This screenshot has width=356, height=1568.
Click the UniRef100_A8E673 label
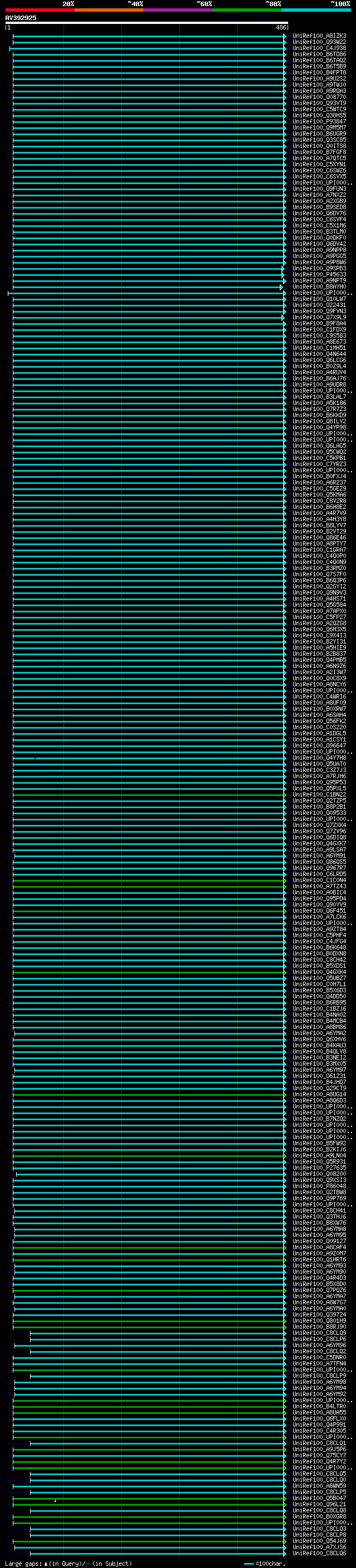pos(319,342)
